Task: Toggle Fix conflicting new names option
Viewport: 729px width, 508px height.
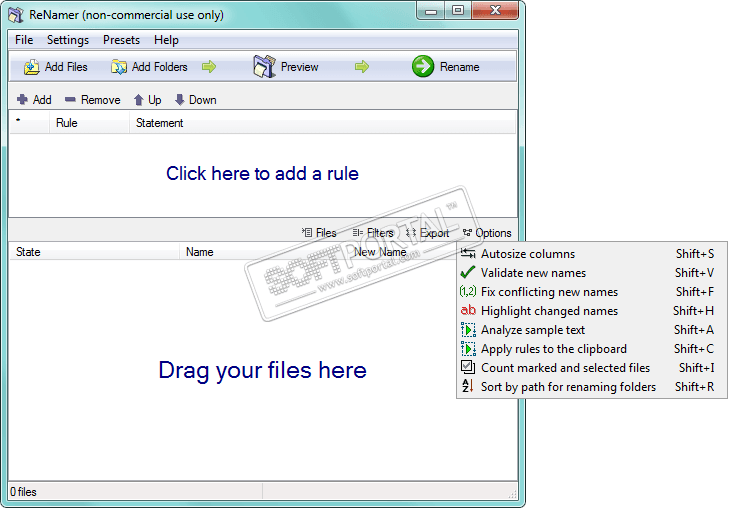Action: click(x=592, y=292)
